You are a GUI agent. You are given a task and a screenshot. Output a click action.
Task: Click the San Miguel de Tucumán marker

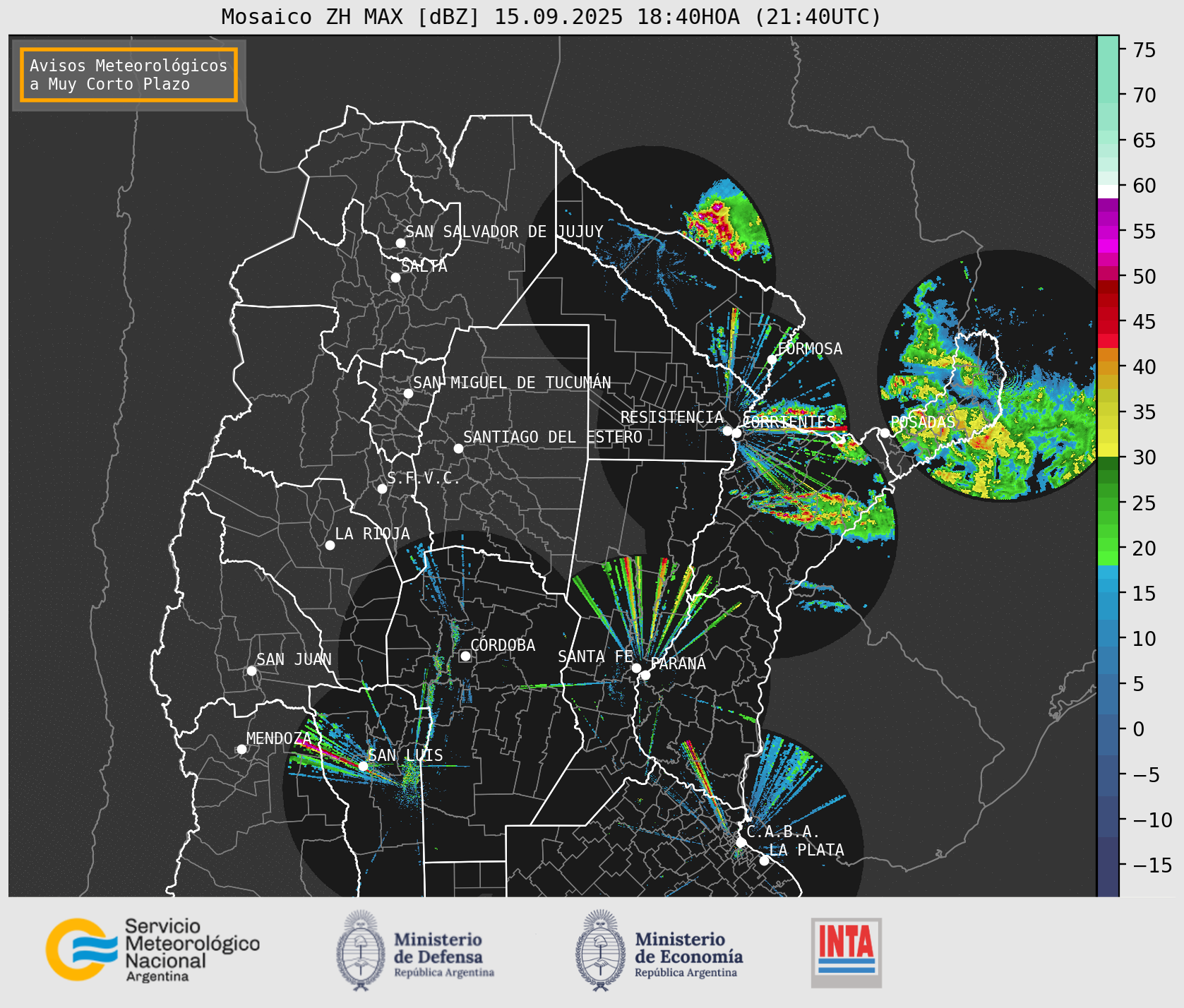pos(408,393)
